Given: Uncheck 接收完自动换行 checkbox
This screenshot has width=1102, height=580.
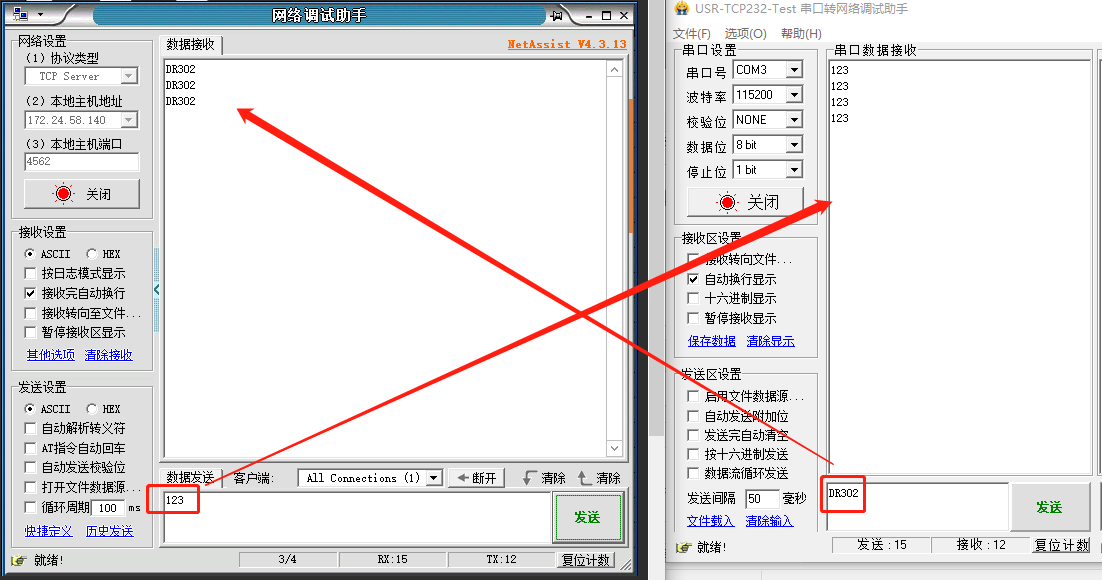Looking at the screenshot, I should pyautogui.click(x=31, y=293).
